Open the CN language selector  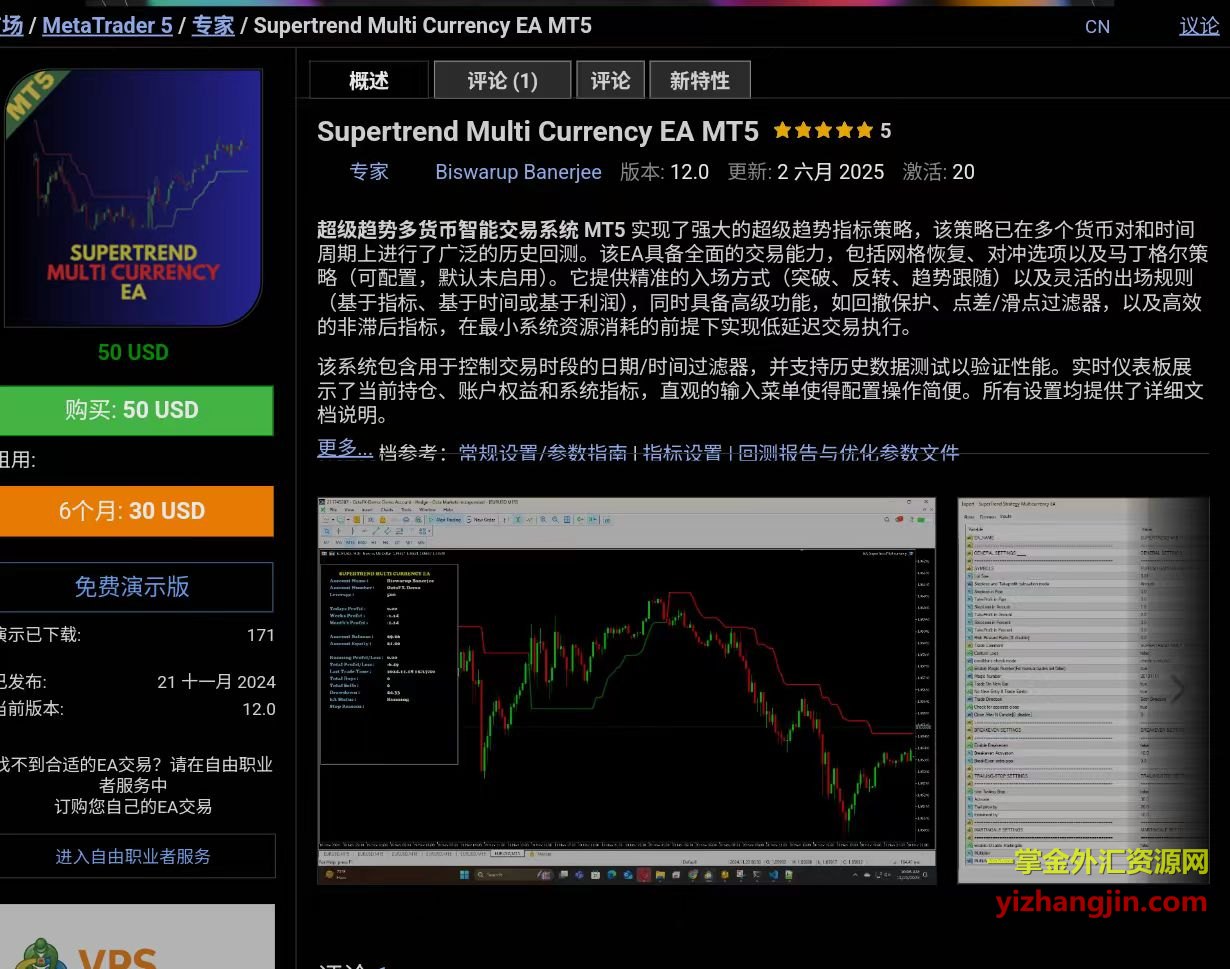pyautogui.click(x=1097, y=27)
